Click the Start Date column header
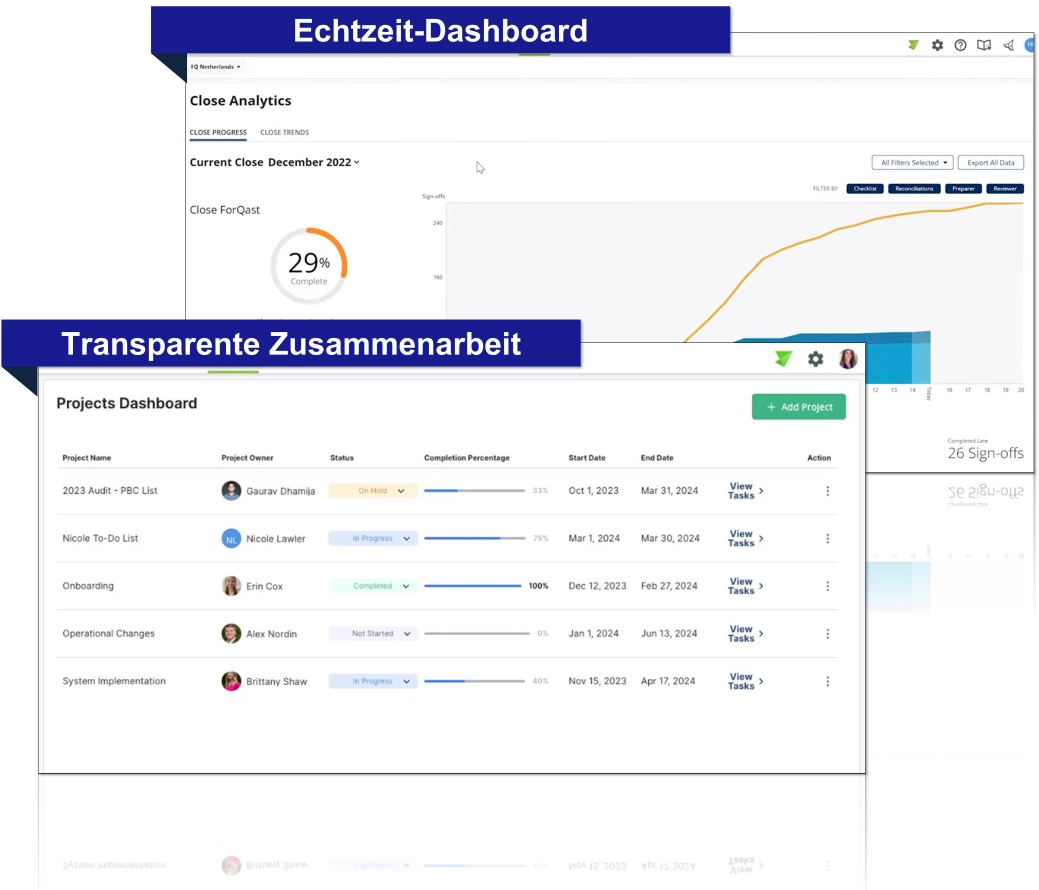This screenshot has height=890, width=1039. click(586, 458)
